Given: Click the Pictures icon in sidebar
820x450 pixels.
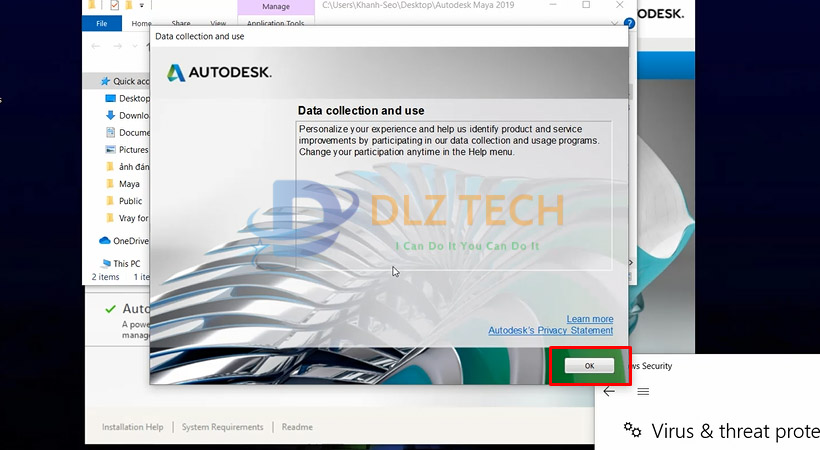Looking at the screenshot, I should pyautogui.click(x=111, y=149).
